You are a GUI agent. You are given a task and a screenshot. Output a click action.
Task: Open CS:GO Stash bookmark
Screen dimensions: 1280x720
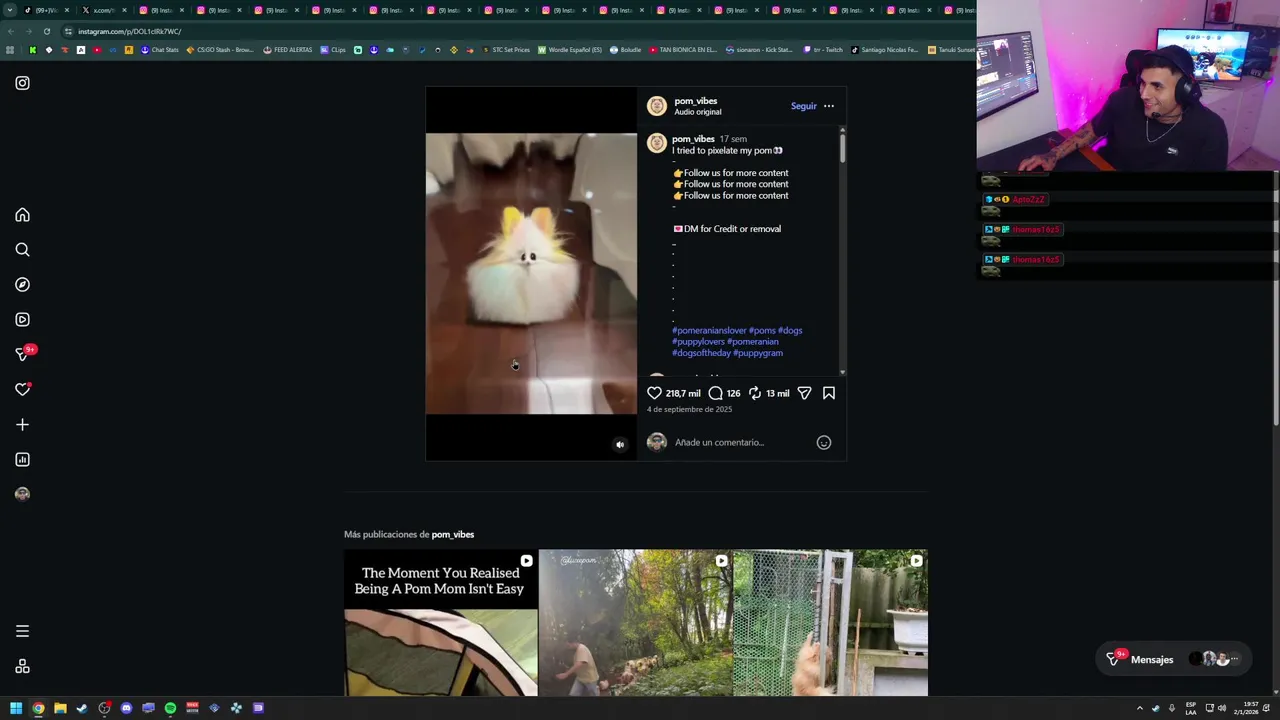click(220, 50)
